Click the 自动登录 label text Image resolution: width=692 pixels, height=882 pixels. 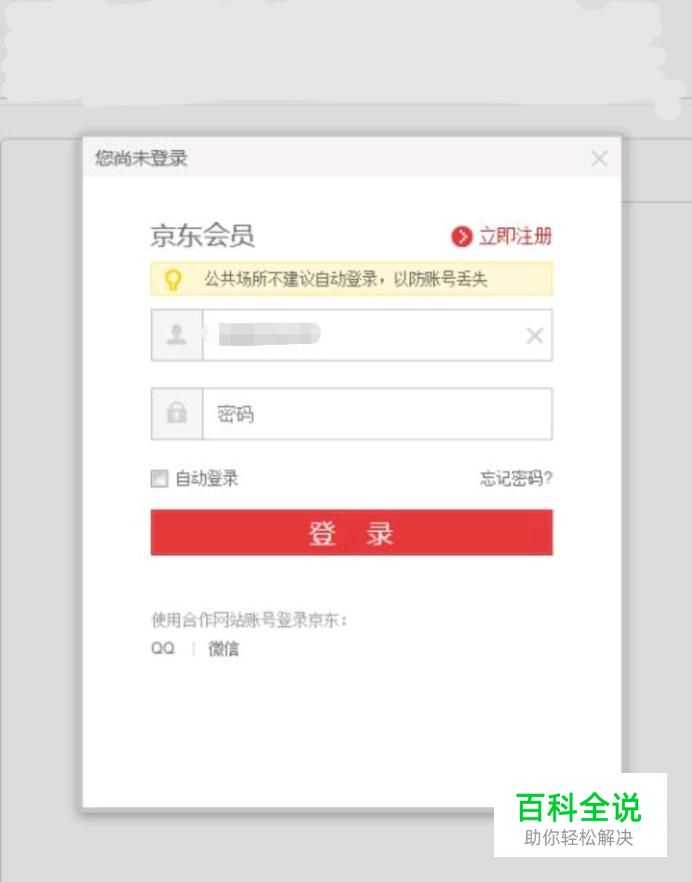coord(206,479)
